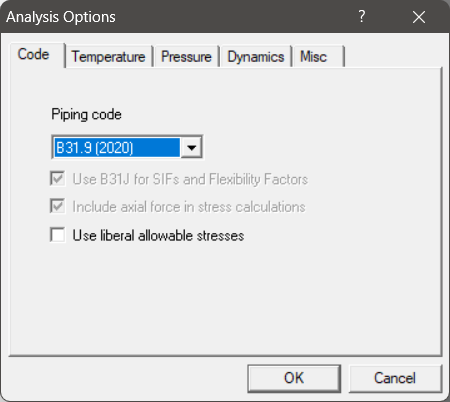450x402 pixels.
Task: Show the Misc tab options
Action: click(x=318, y=57)
